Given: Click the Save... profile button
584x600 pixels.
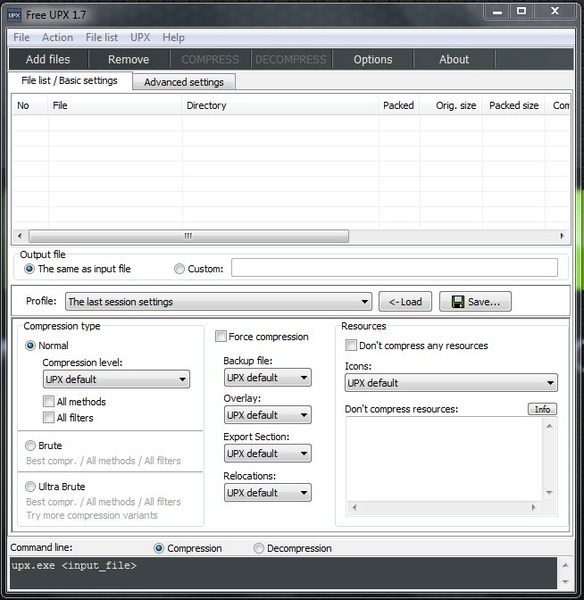Looking at the screenshot, I should tap(475, 302).
